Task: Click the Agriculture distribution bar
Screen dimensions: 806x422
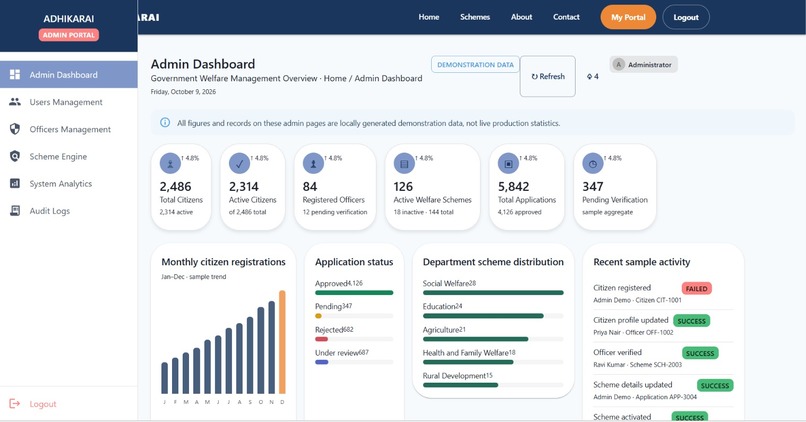Action: [493, 339]
